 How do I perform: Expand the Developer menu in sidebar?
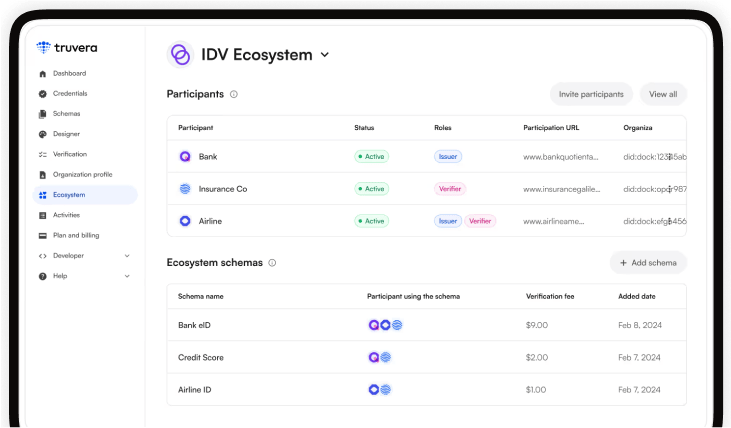coord(127,256)
